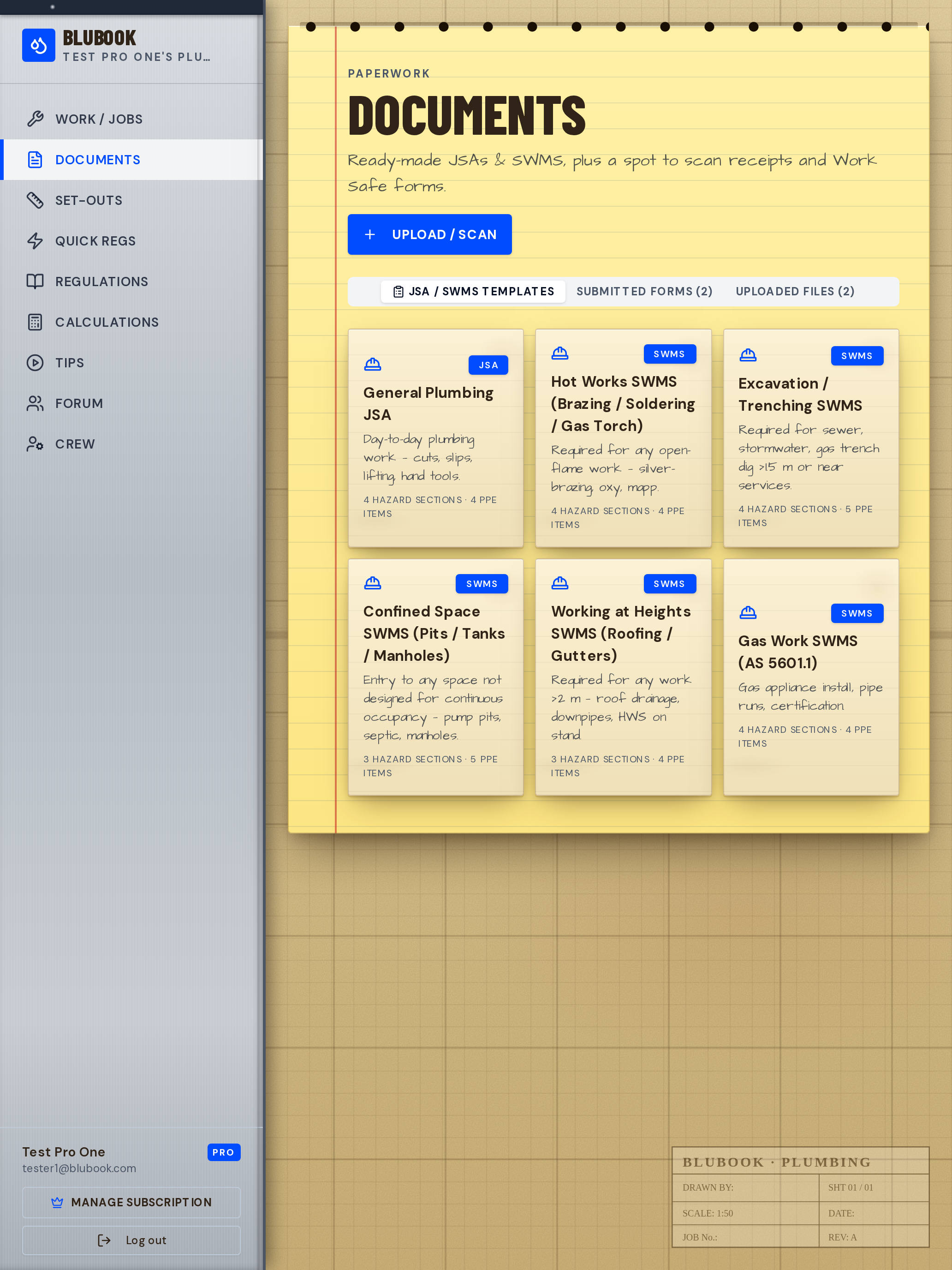Click the play circle icon beside Tips

[x=35, y=363]
